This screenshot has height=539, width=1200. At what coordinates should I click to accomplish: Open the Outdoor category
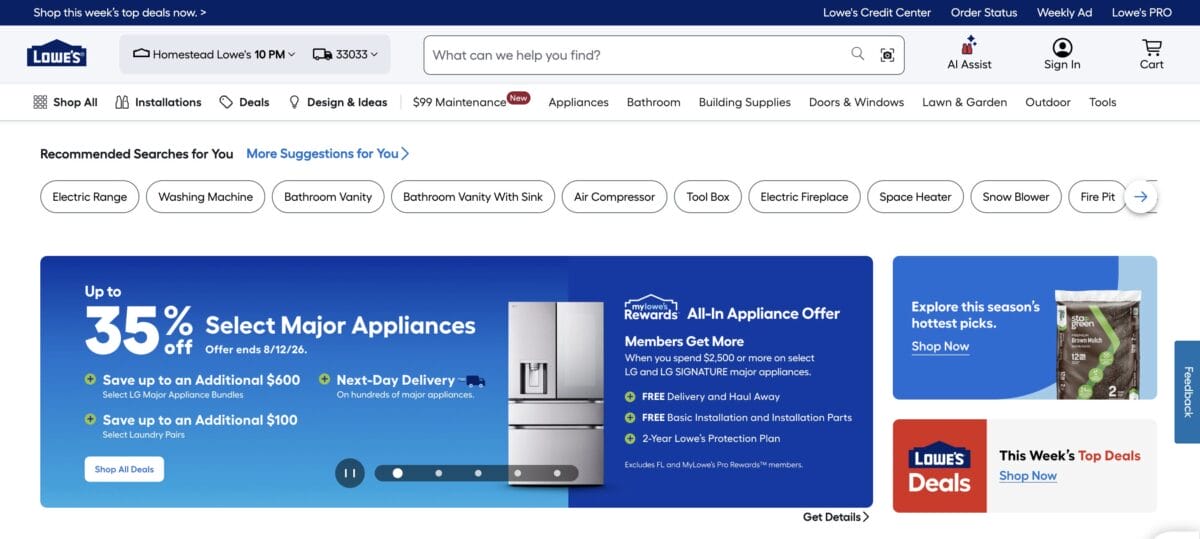coord(1048,102)
